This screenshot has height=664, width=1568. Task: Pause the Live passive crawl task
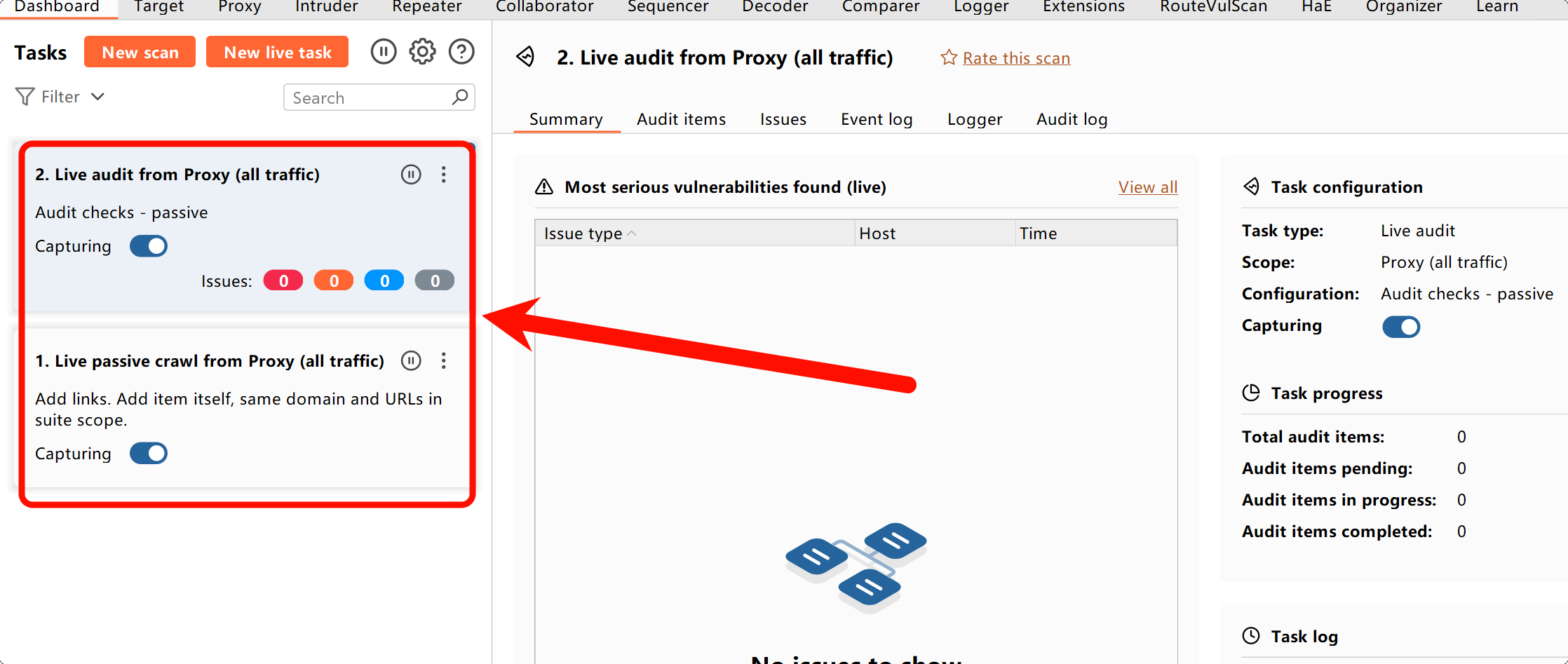pos(411,361)
